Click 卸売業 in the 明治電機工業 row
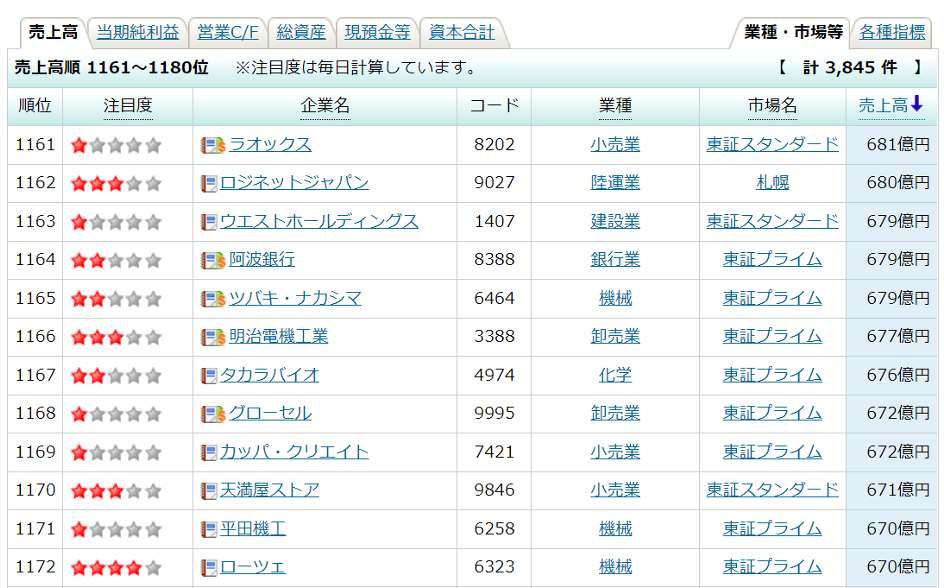944x588 pixels. tap(615, 336)
